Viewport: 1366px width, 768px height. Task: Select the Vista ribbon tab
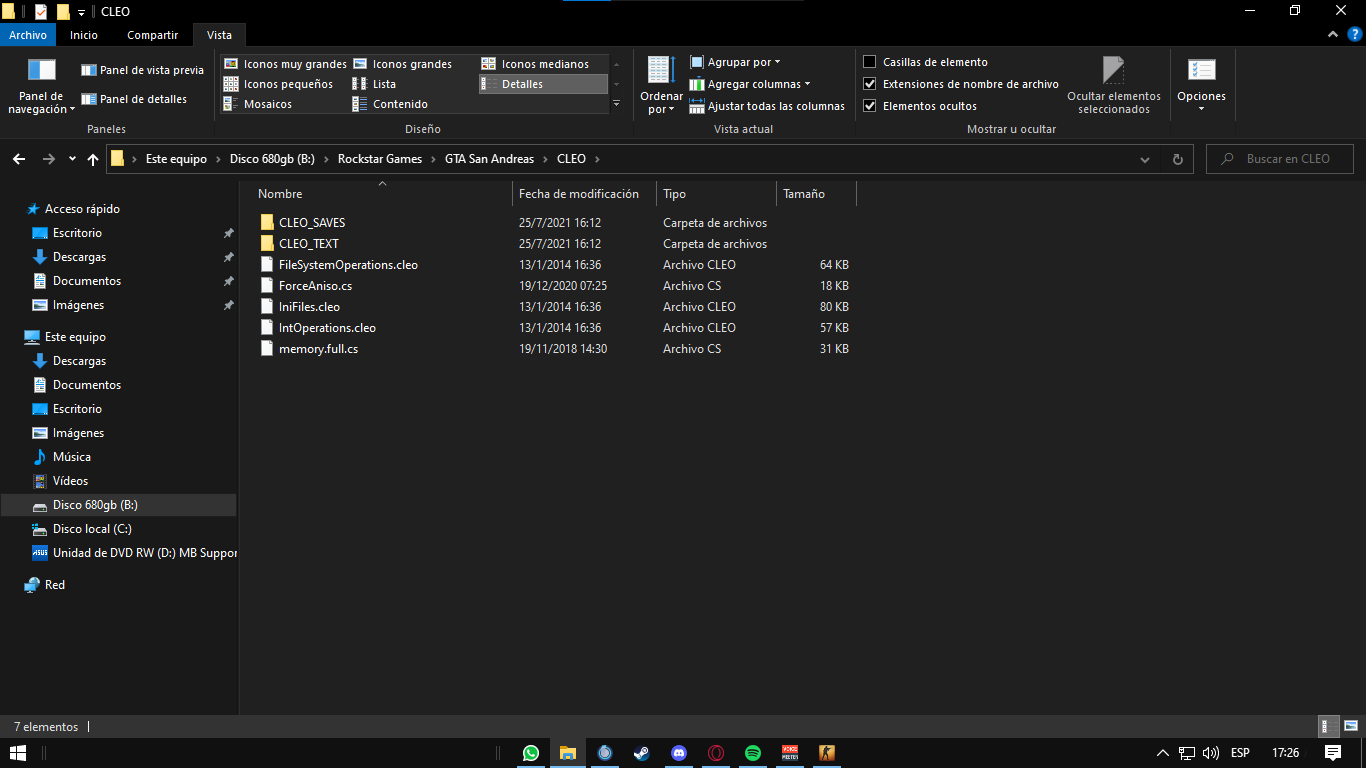[219, 35]
